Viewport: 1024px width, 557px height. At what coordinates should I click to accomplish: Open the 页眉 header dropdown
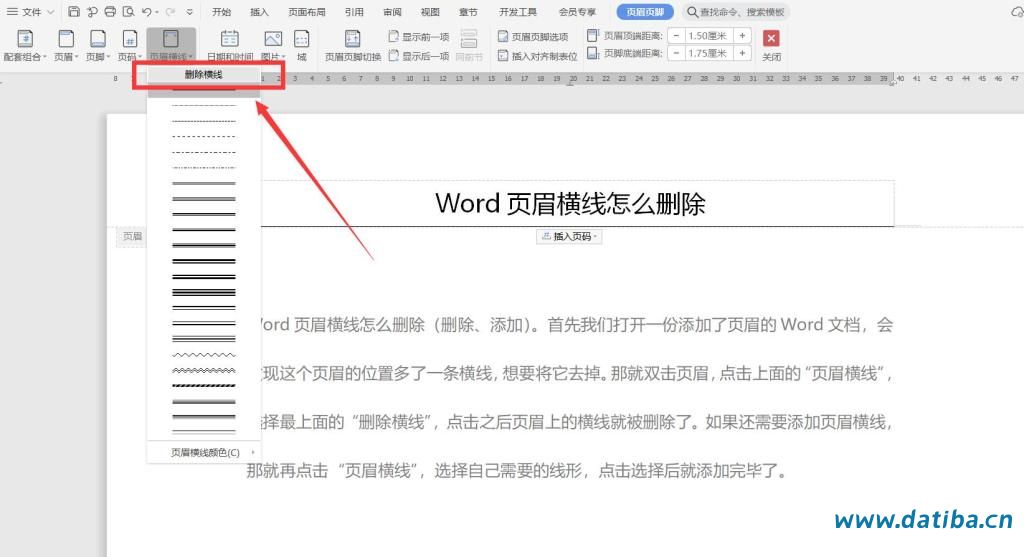coord(65,46)
